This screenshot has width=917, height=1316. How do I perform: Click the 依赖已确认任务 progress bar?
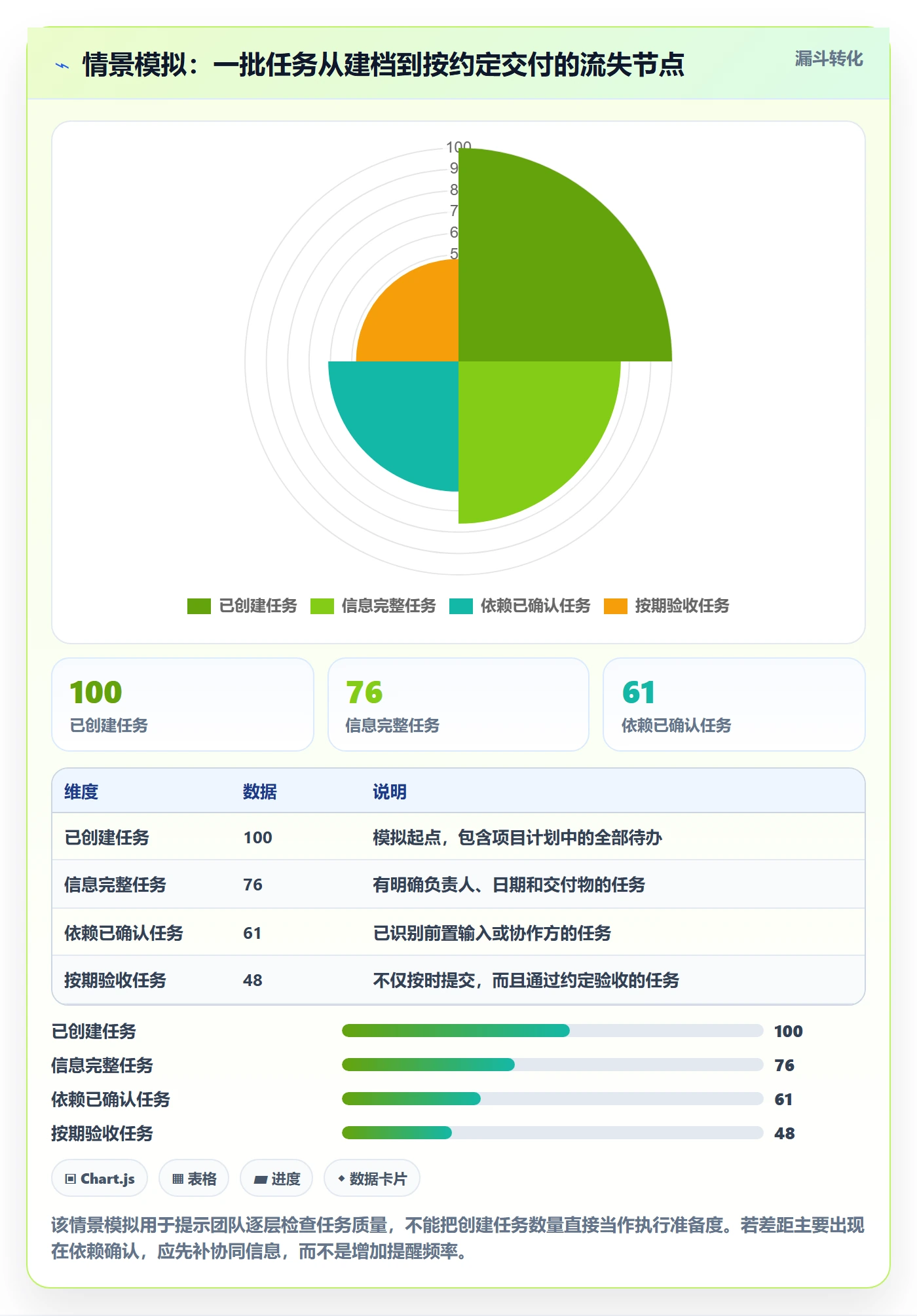tap(552, 1099)
